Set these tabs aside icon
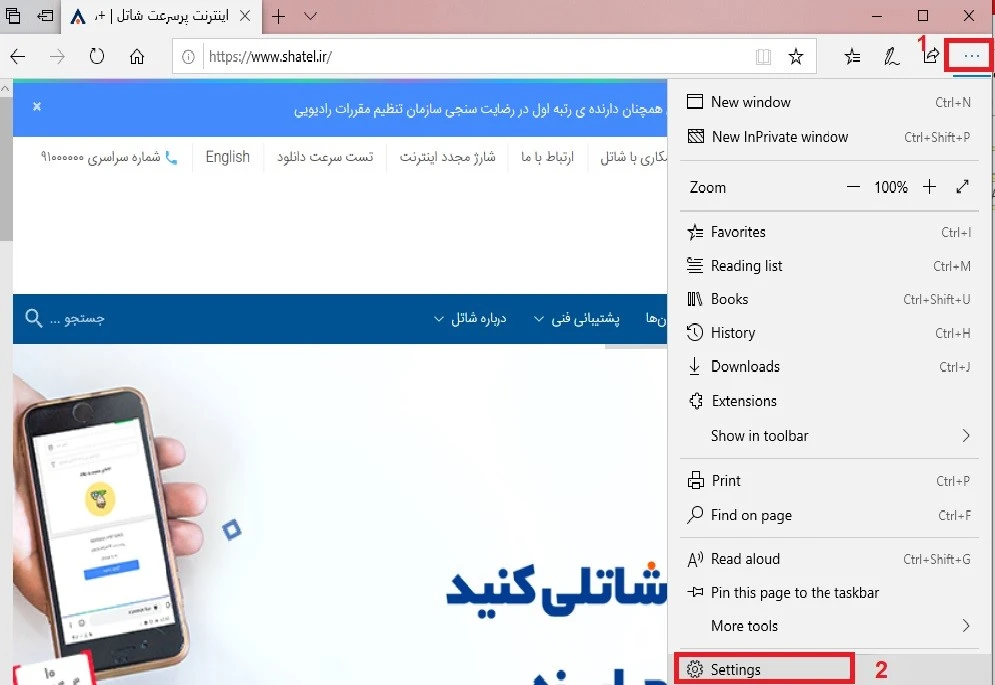This screenshot has width=995, height=685. (x=46, y=16)
